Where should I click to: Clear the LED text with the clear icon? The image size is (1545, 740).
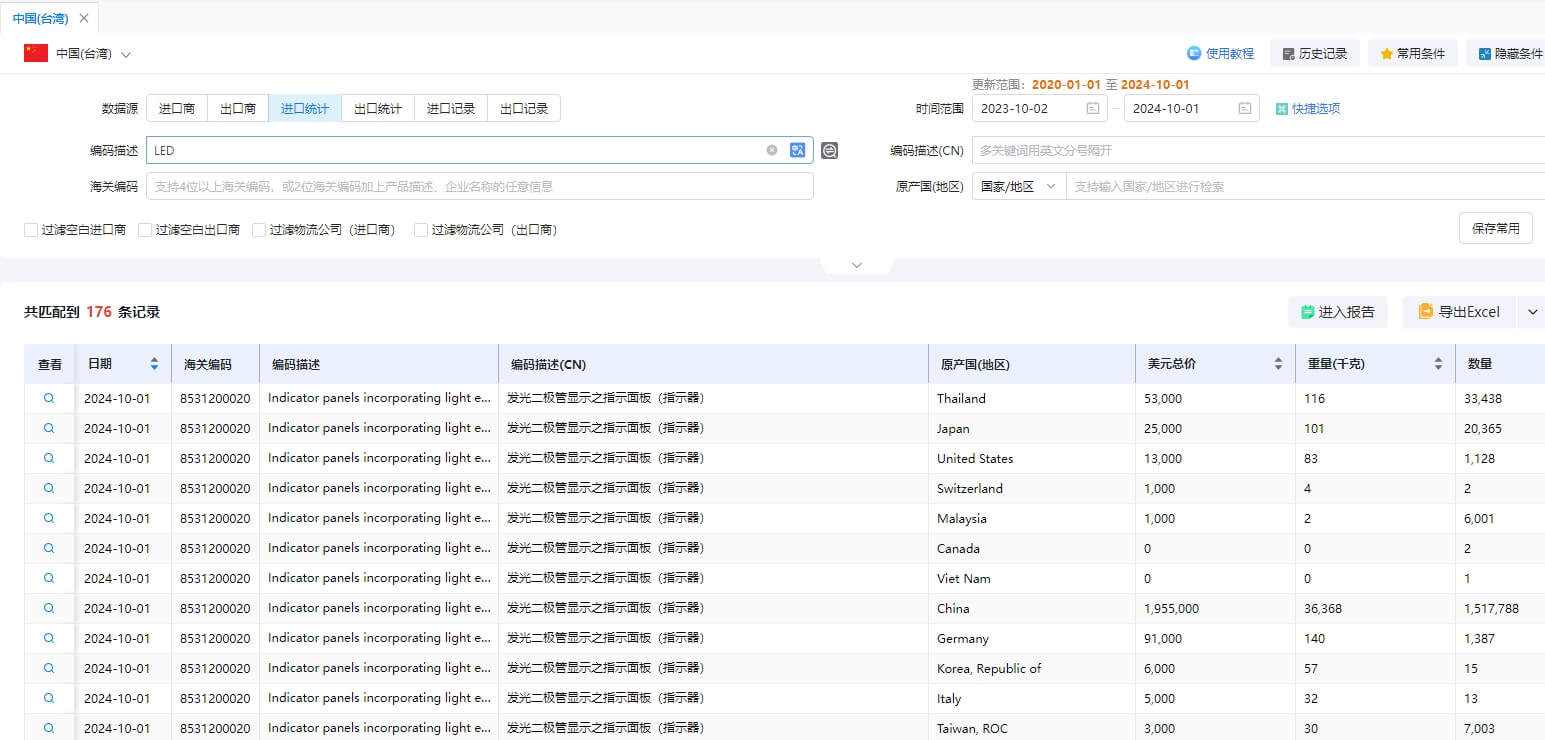pyautogui.click(x=772, y=150)
